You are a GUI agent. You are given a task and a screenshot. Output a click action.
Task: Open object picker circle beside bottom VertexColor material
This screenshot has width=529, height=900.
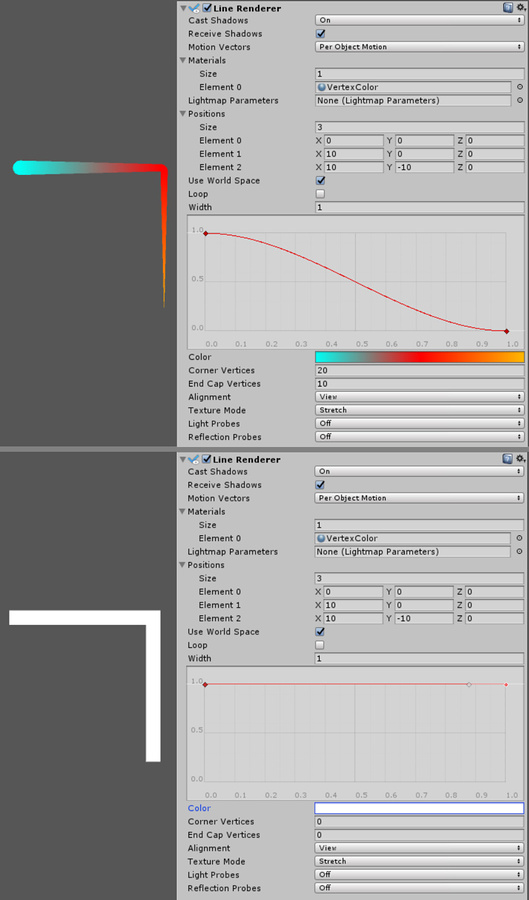point(520,538)
